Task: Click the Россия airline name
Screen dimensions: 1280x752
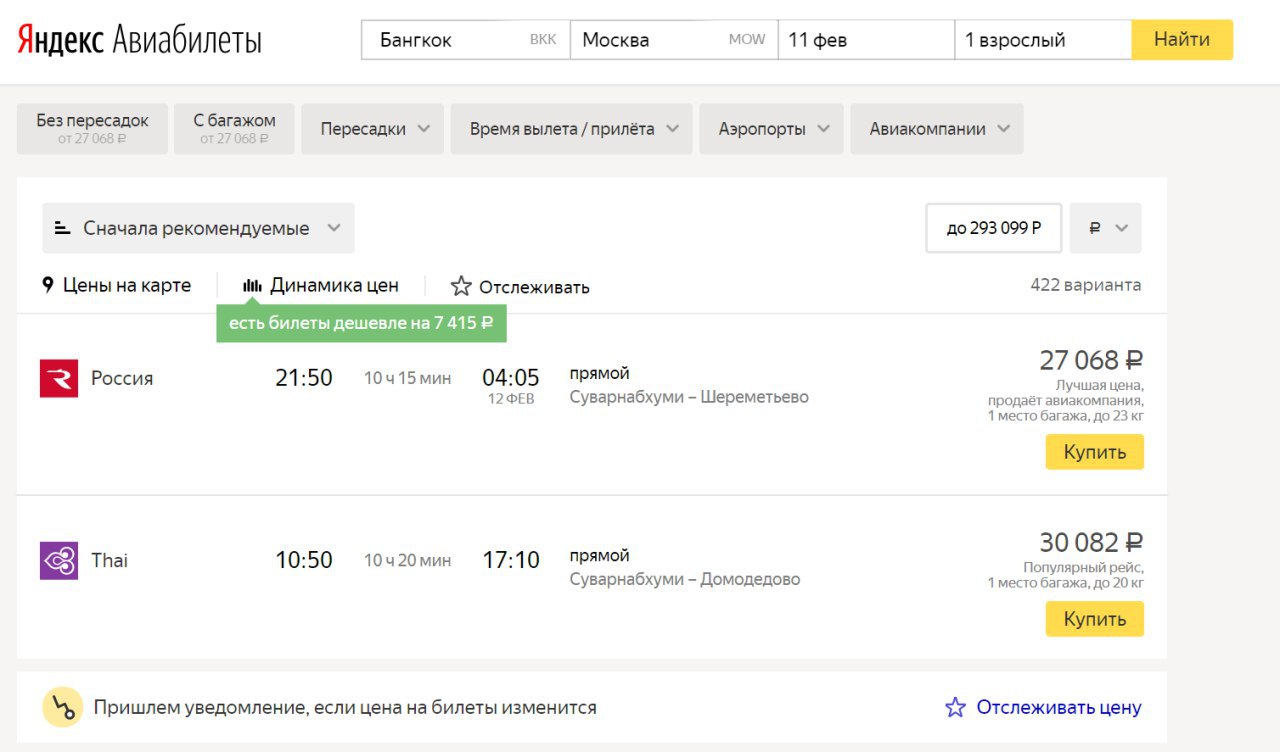Action: pos(122,379)
